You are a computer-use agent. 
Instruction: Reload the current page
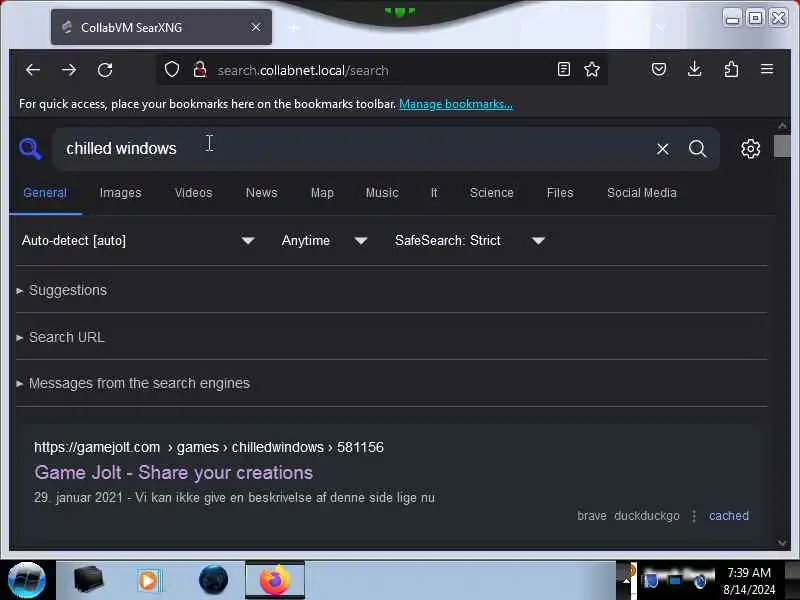105,69
